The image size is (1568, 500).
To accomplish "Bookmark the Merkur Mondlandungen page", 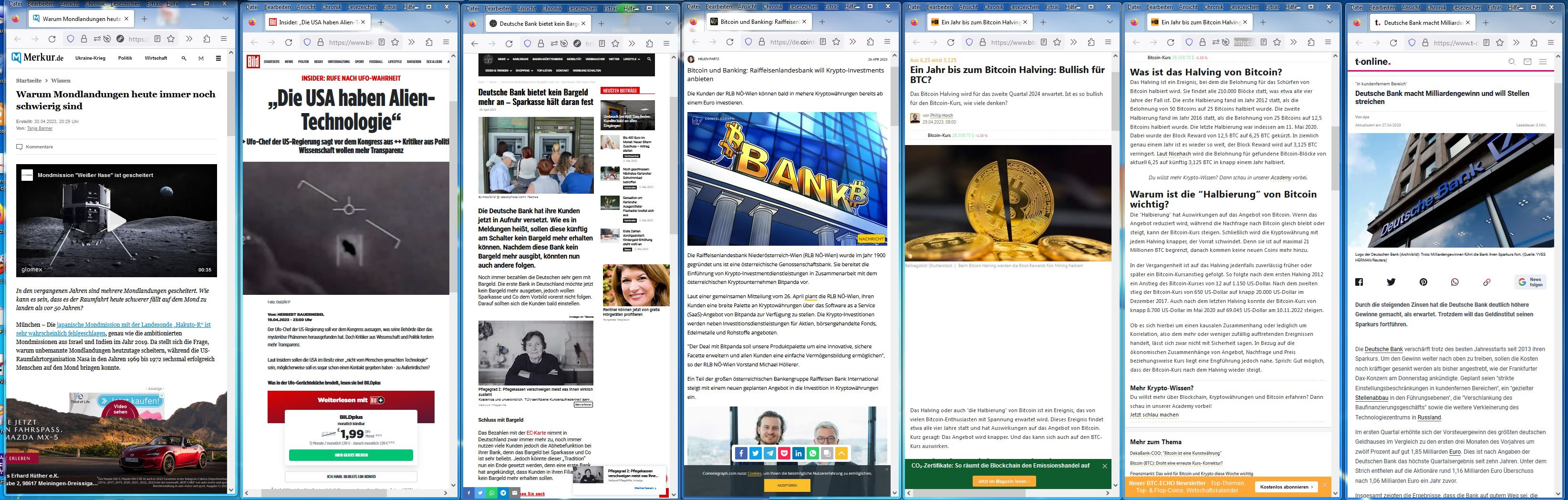I will 171,39.
